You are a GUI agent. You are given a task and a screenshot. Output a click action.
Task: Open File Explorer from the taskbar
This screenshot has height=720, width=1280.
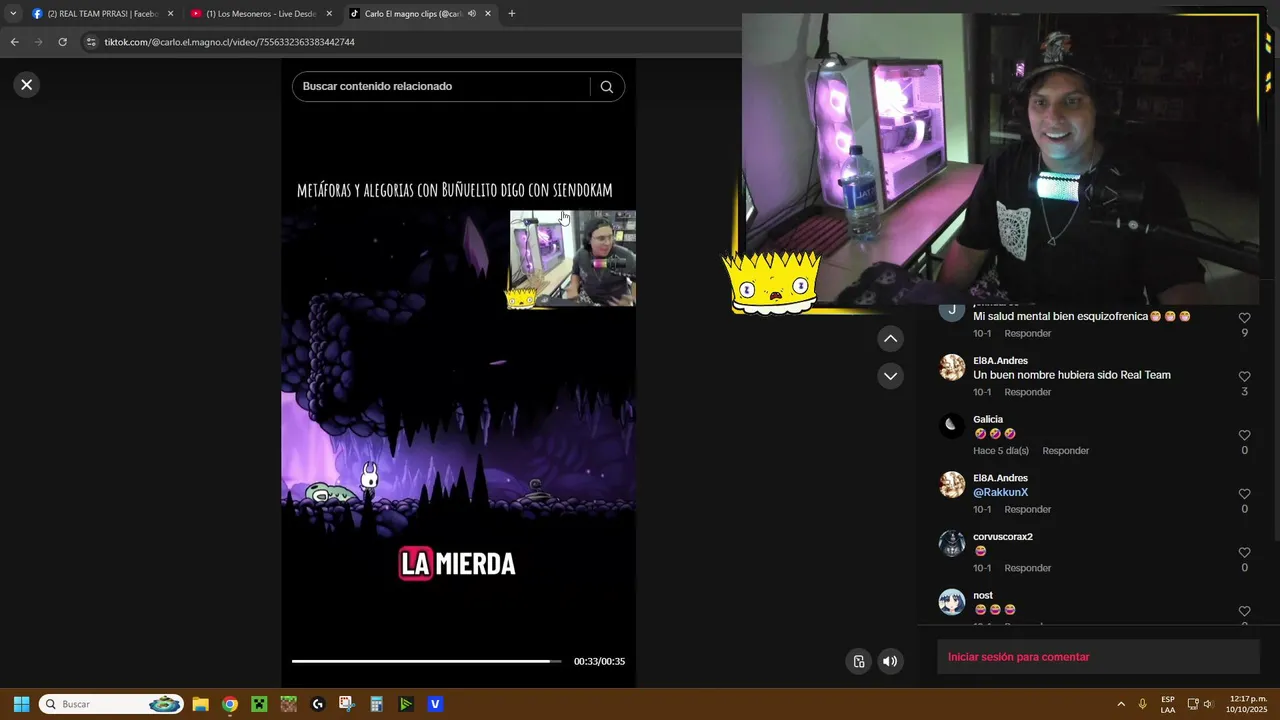pyautogui.click(x=200, y=704)
